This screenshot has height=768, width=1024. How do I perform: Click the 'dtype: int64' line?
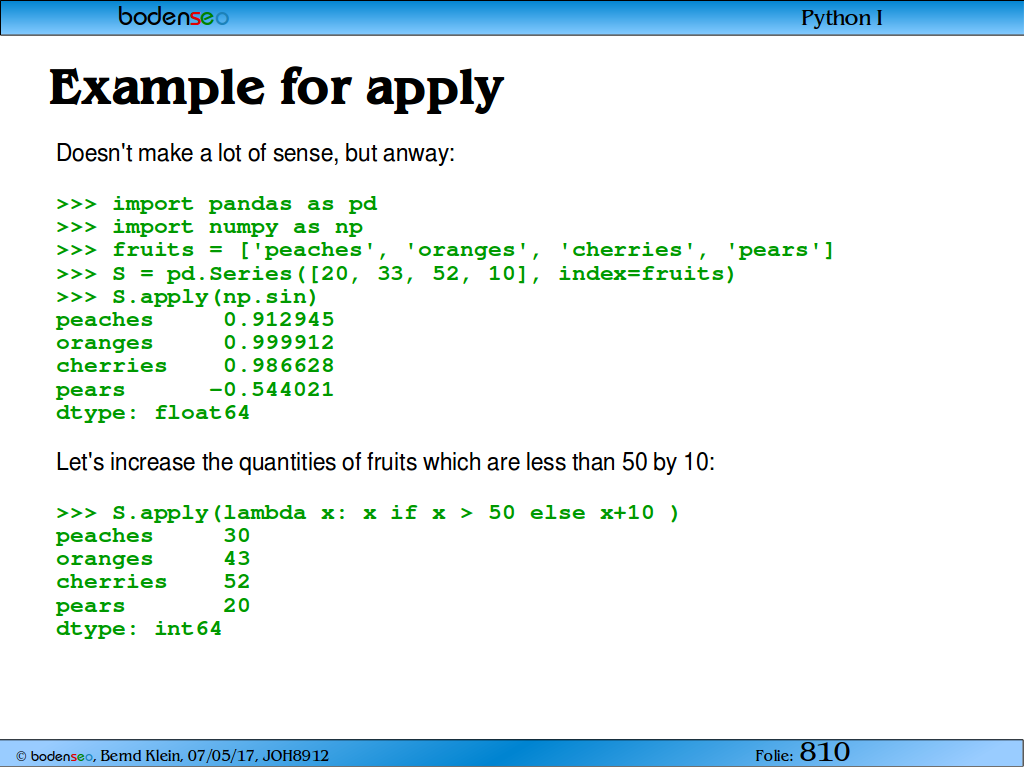139,629
